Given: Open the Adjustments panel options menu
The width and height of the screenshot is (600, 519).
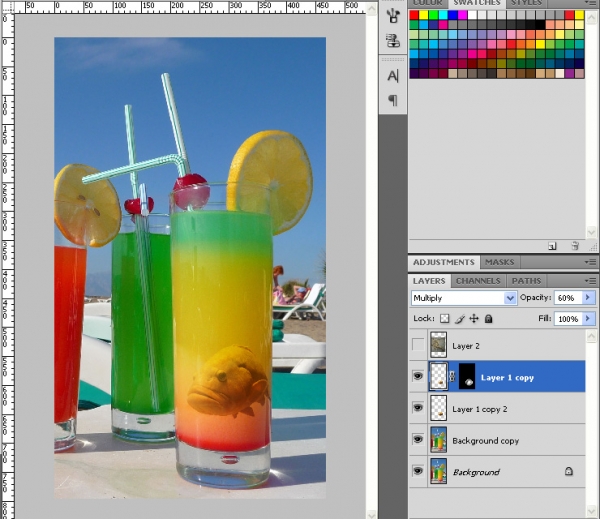Looking at the screenshot, I should tap(590, 262).
